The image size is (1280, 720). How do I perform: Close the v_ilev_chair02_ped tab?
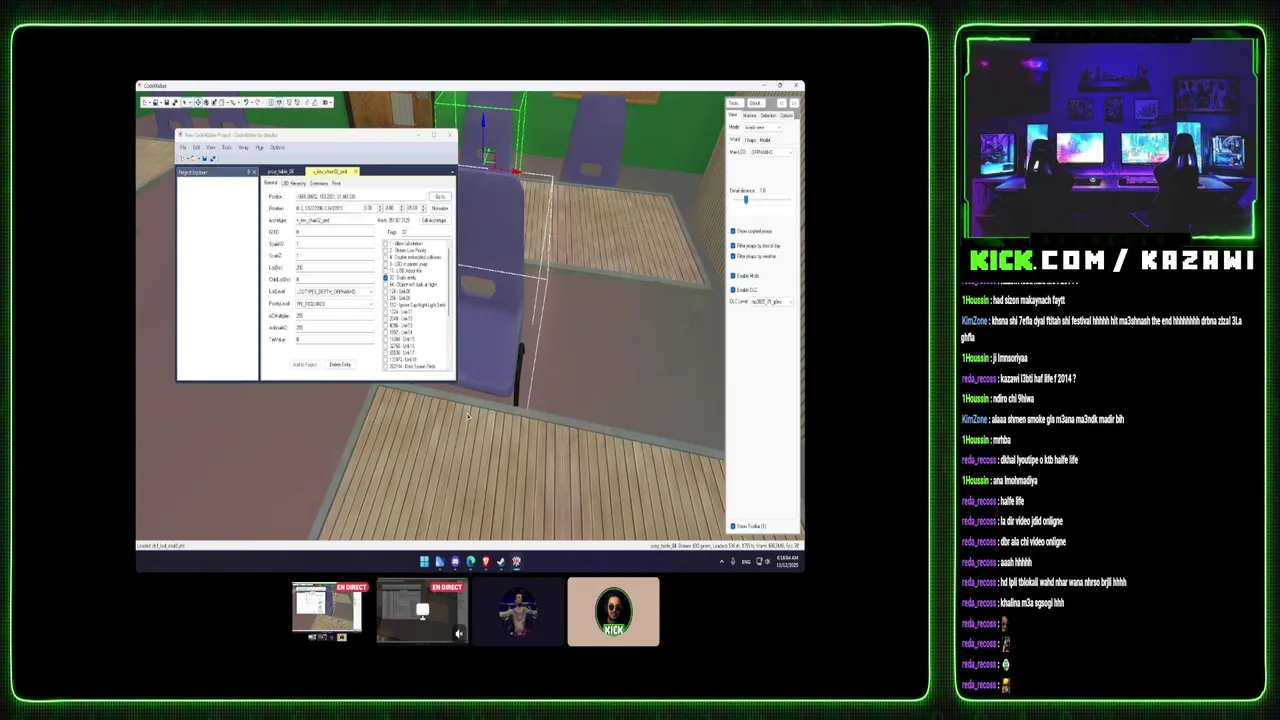pyautogui.click(x=356, y=172)
